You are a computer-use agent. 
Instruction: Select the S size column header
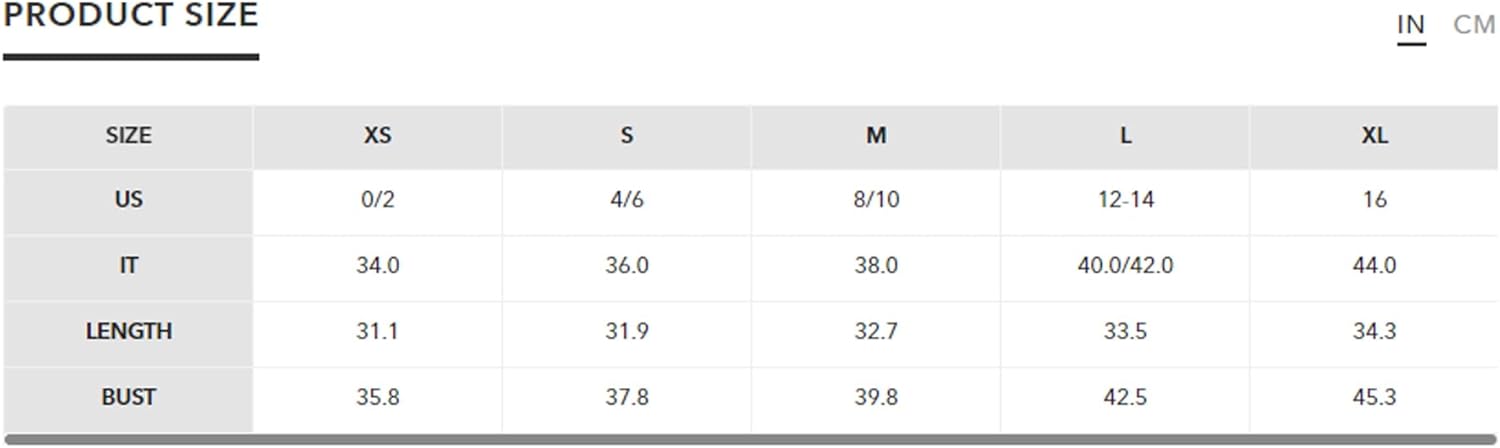point(626,136)
